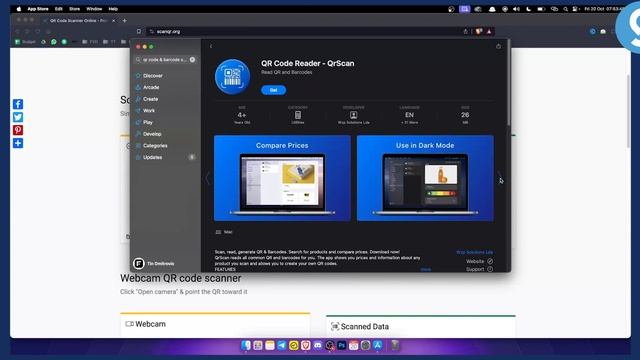The height and width of the screenshot is (360, 640).
Task: Click the Size 26 MB info item
Action: (465, 115)
